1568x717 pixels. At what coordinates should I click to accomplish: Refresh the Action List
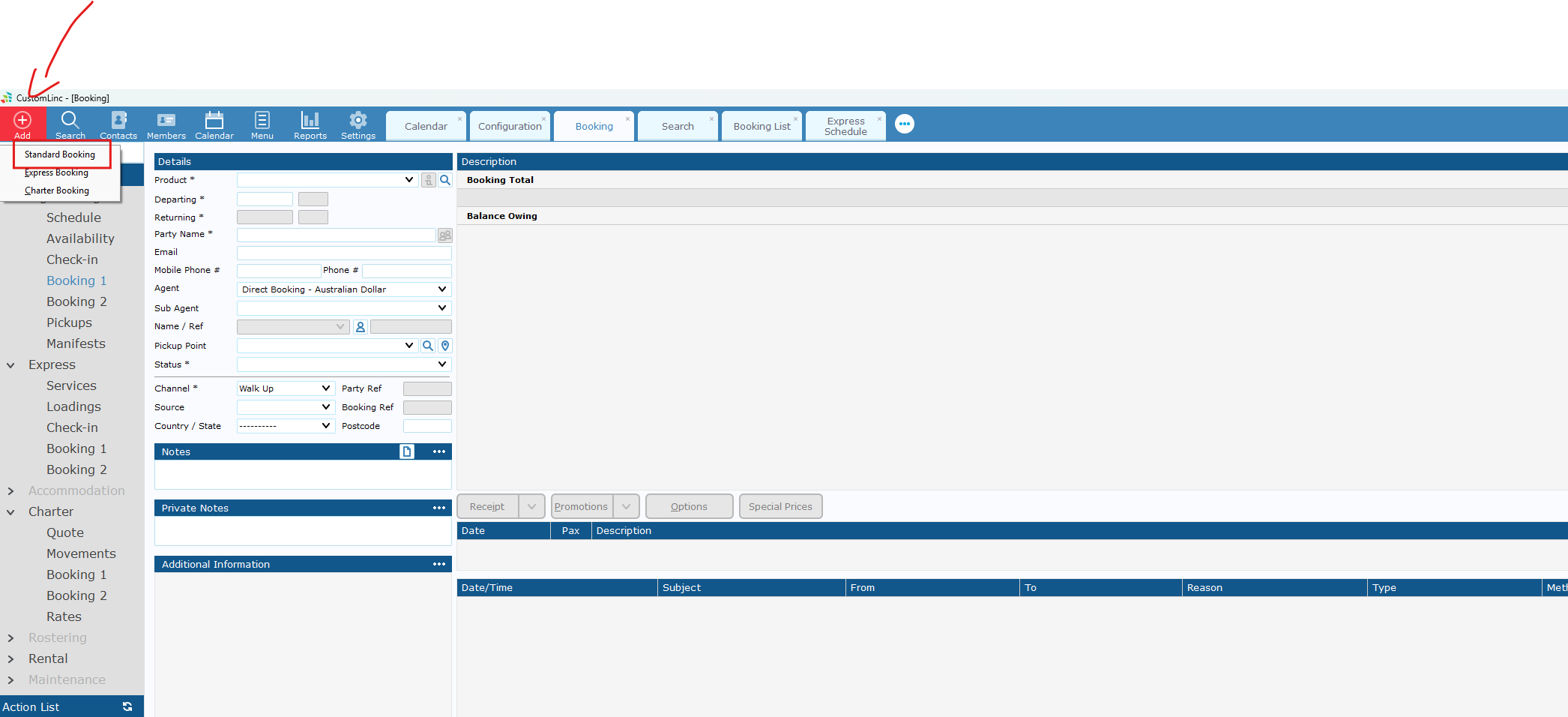(x=127, y=706)
